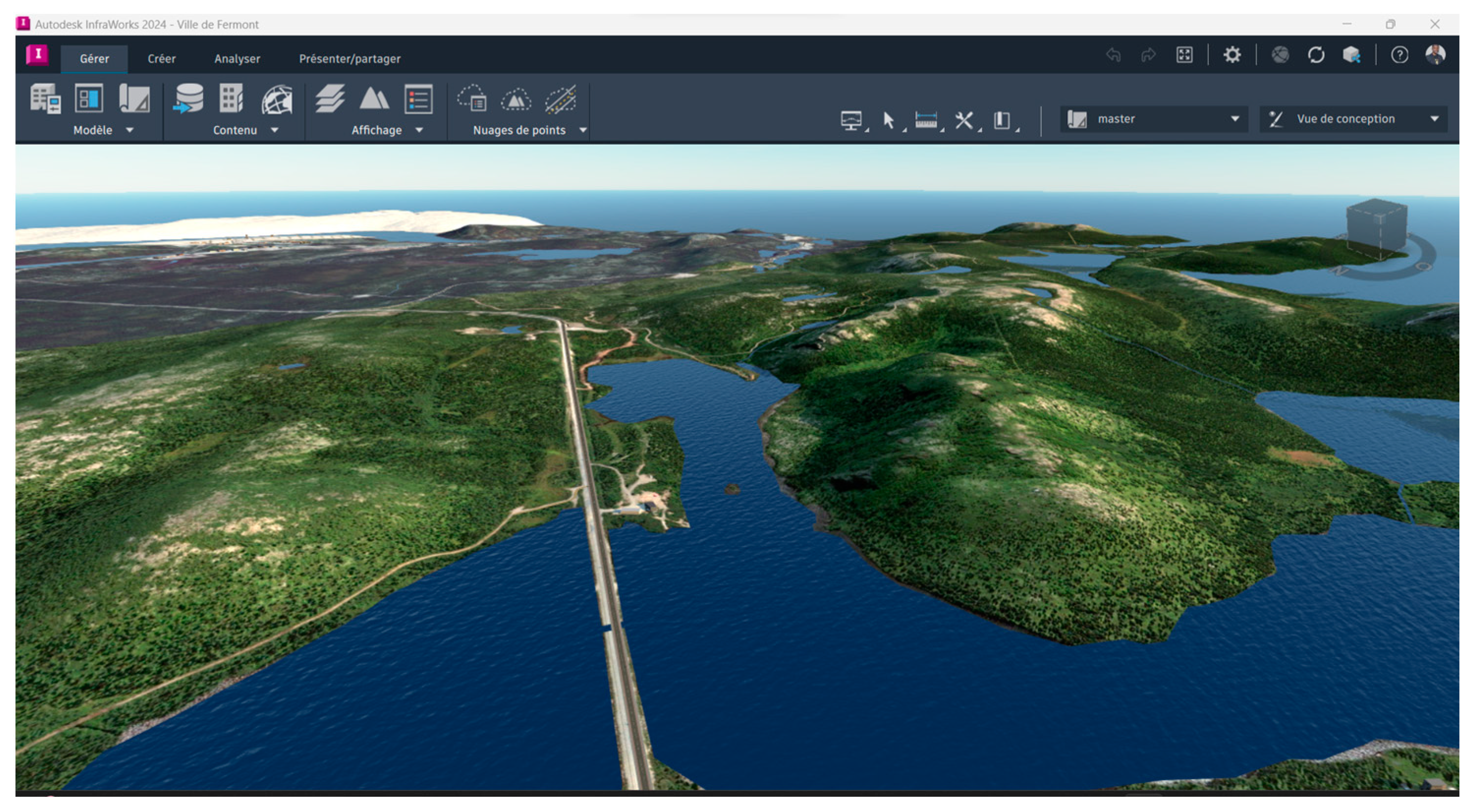Viewport: 1476px width, 812px height.
Task: Expand the Modèle panel dropdown
Action: tap(130, 130)
